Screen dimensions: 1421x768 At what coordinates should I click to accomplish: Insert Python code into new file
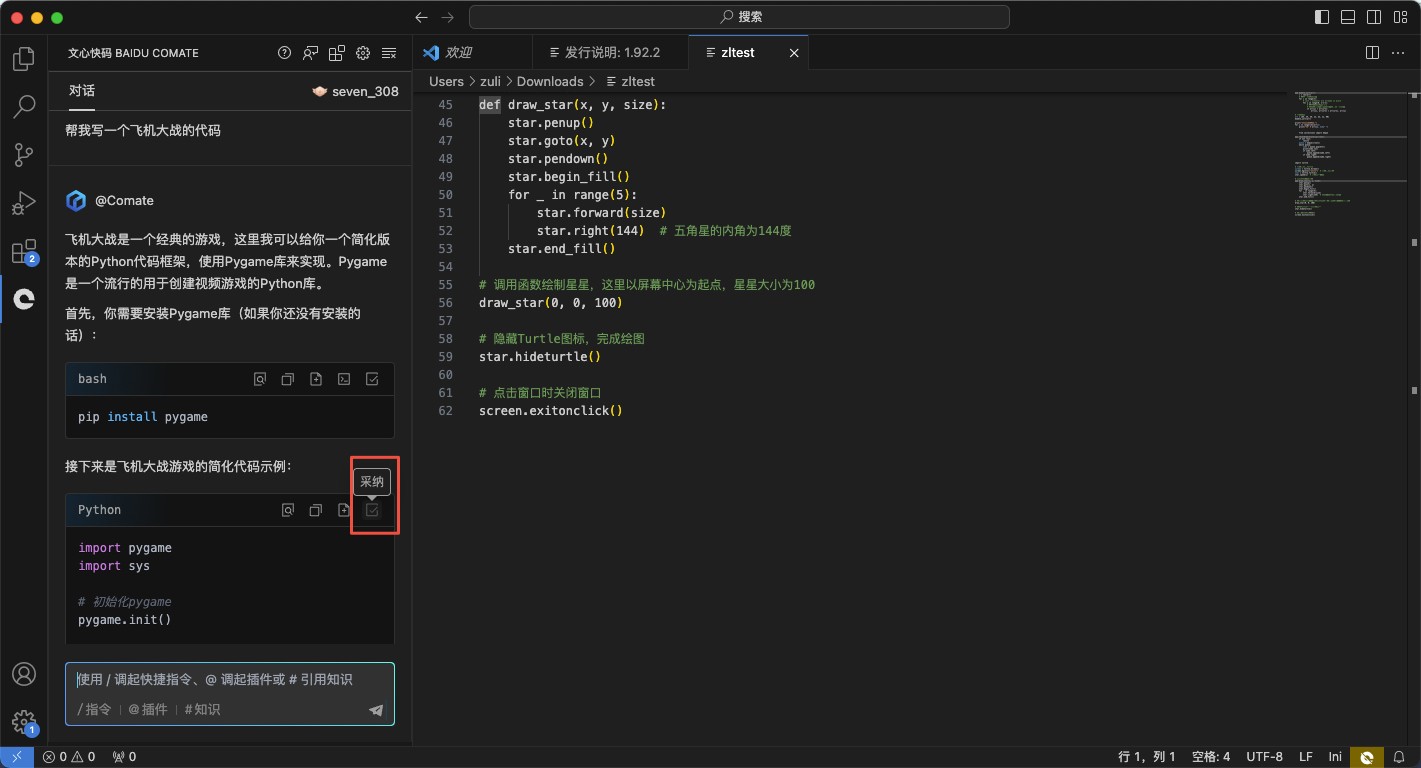click(x=344, y=510)
